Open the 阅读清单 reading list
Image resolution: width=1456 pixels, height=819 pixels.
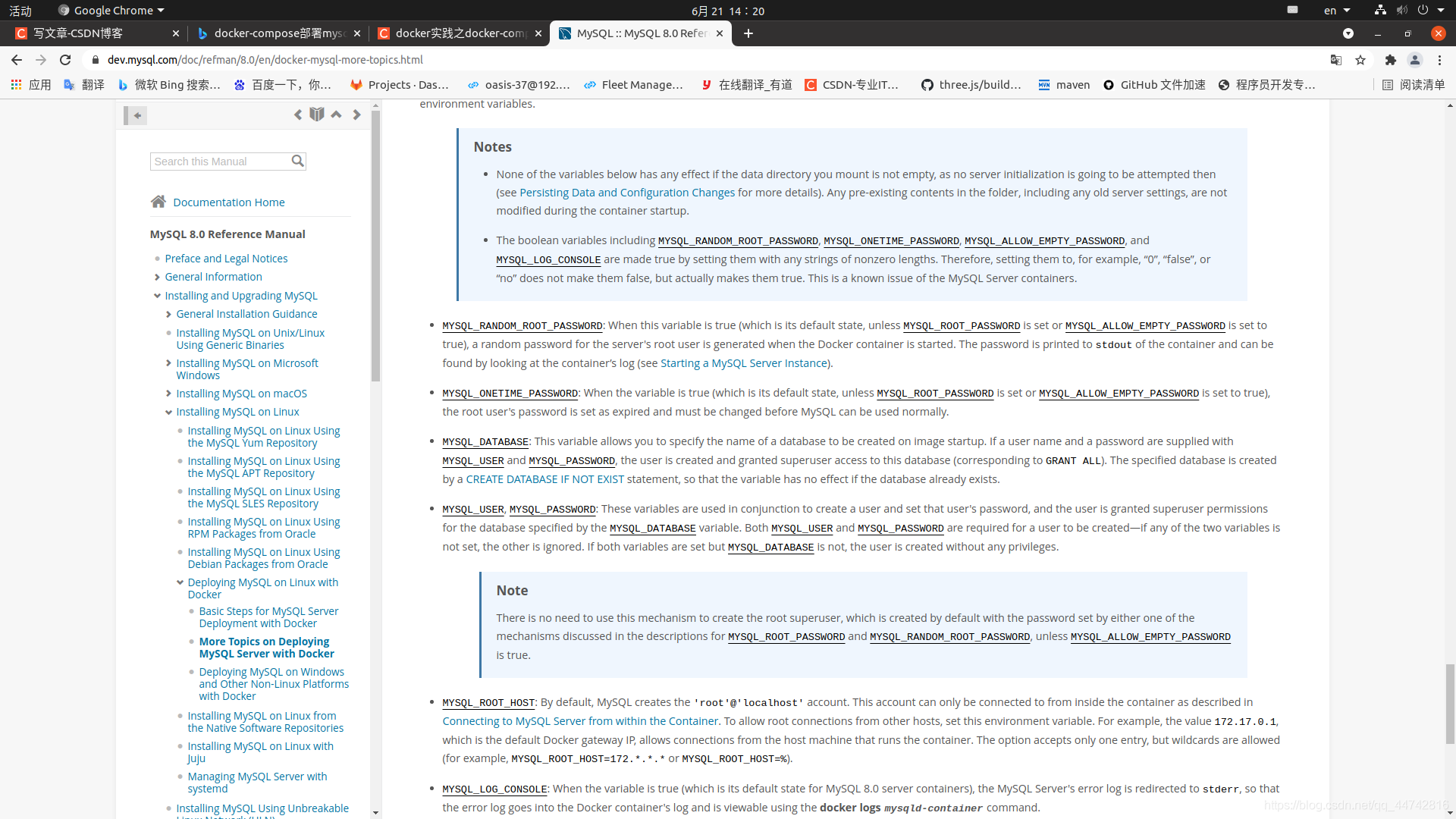[1414, 85]
